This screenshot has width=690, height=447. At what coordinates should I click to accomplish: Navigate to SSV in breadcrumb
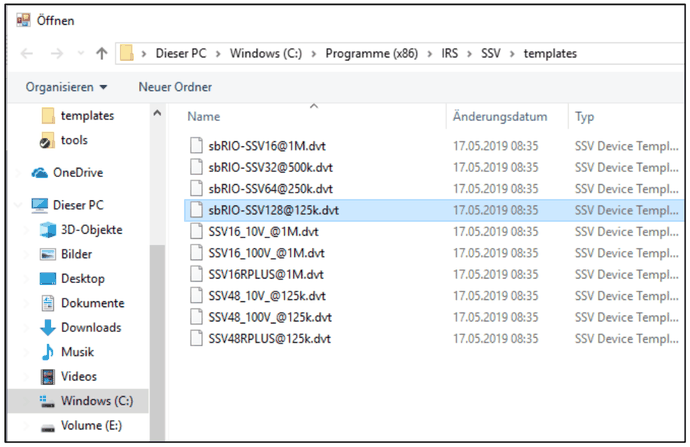click(x=491, y=53)
